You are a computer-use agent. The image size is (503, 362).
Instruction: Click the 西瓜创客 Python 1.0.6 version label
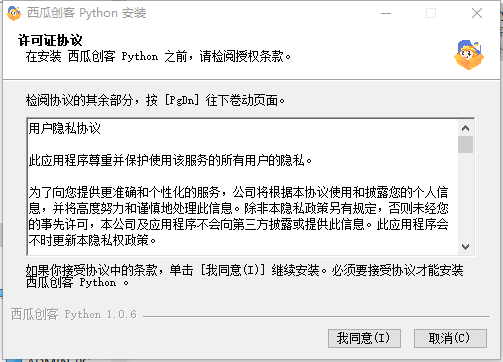[x=74, y=314]
